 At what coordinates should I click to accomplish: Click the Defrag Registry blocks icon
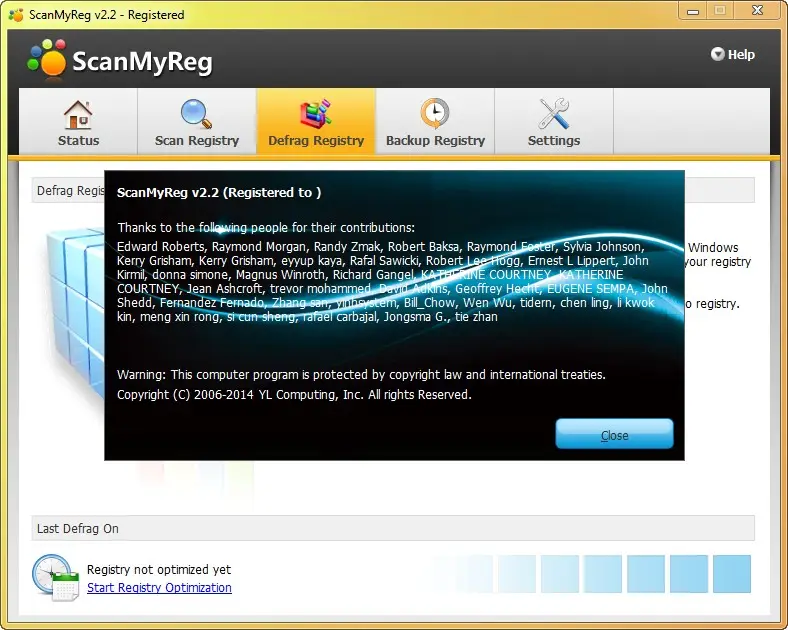[316, 114]
